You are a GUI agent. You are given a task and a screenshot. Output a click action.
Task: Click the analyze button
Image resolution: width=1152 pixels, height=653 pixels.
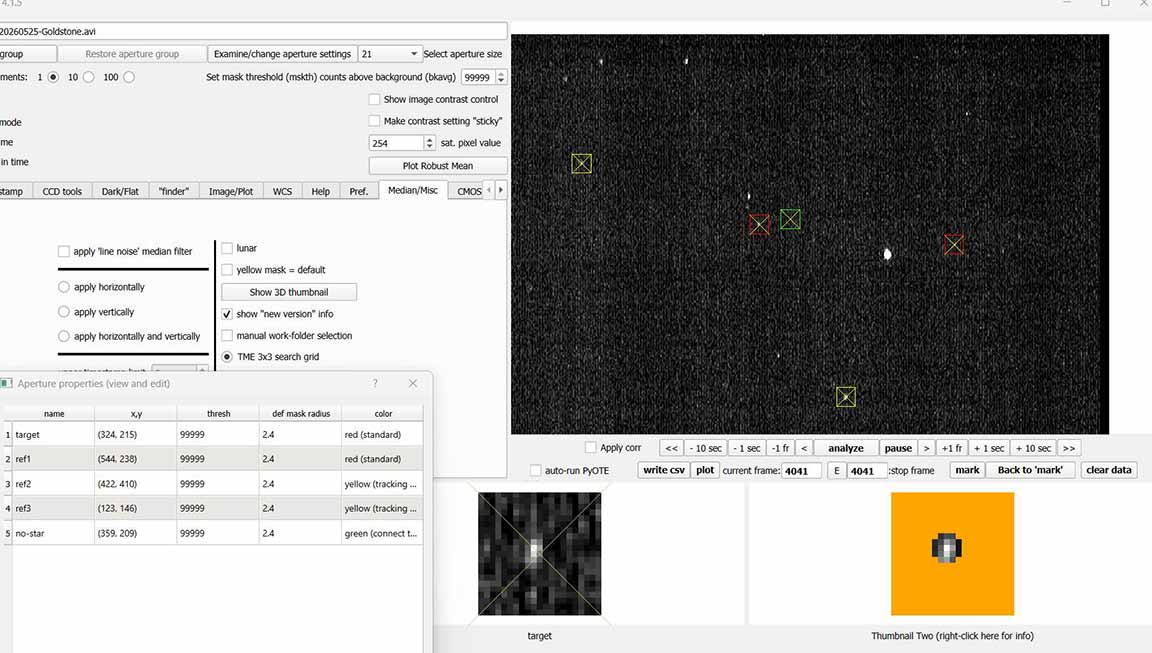(x=846, y=448)
